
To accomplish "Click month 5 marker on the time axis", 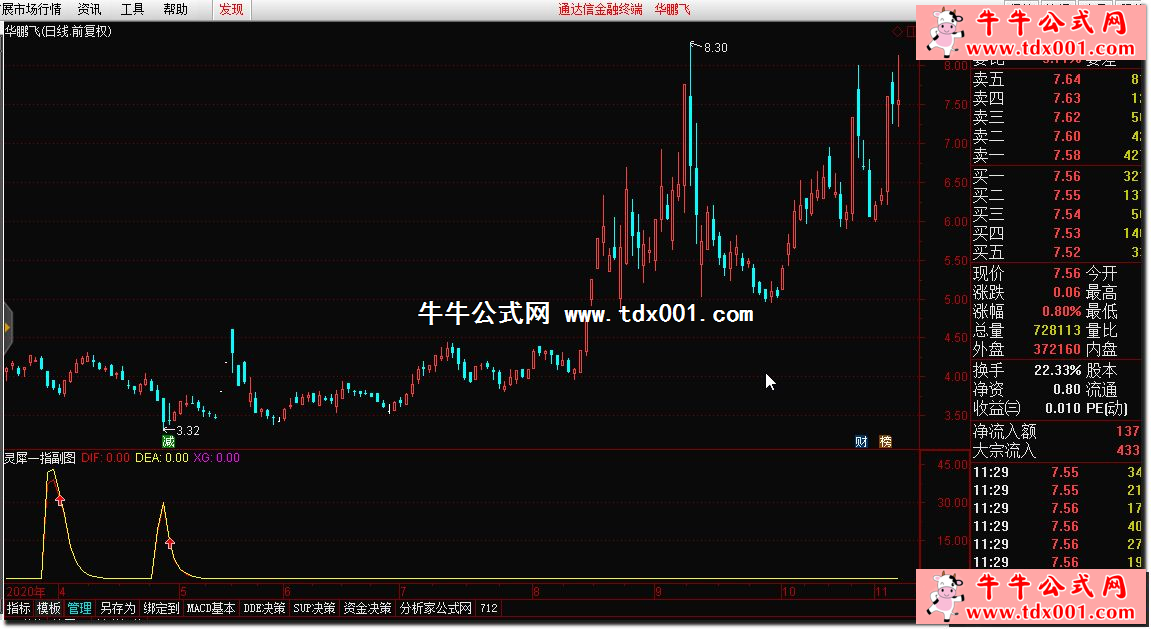I will click(184, 592).
